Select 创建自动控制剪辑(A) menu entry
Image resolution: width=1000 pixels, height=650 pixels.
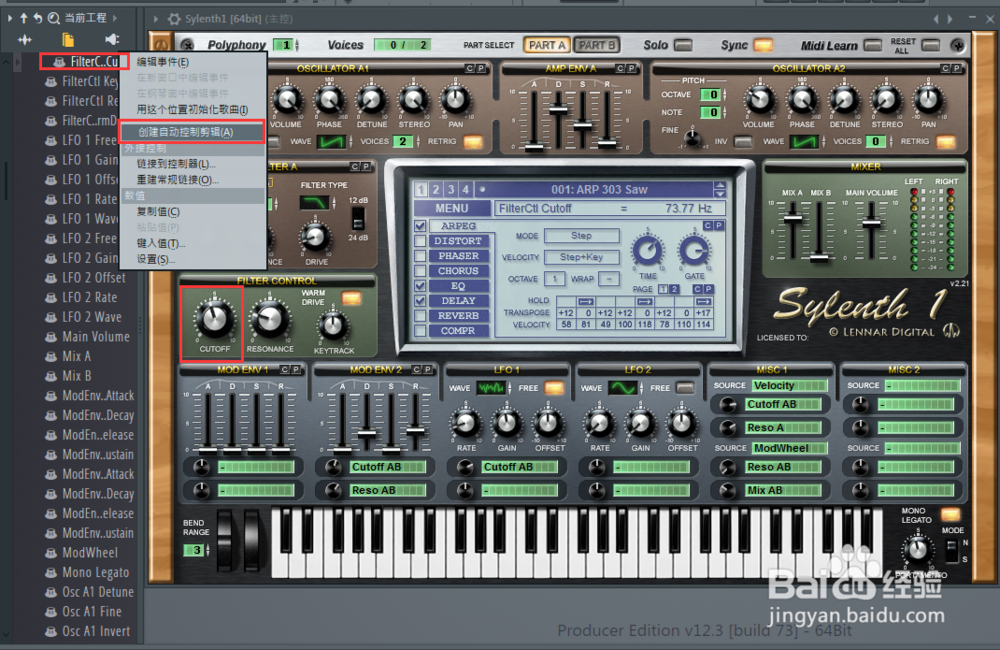coord(191,132)
